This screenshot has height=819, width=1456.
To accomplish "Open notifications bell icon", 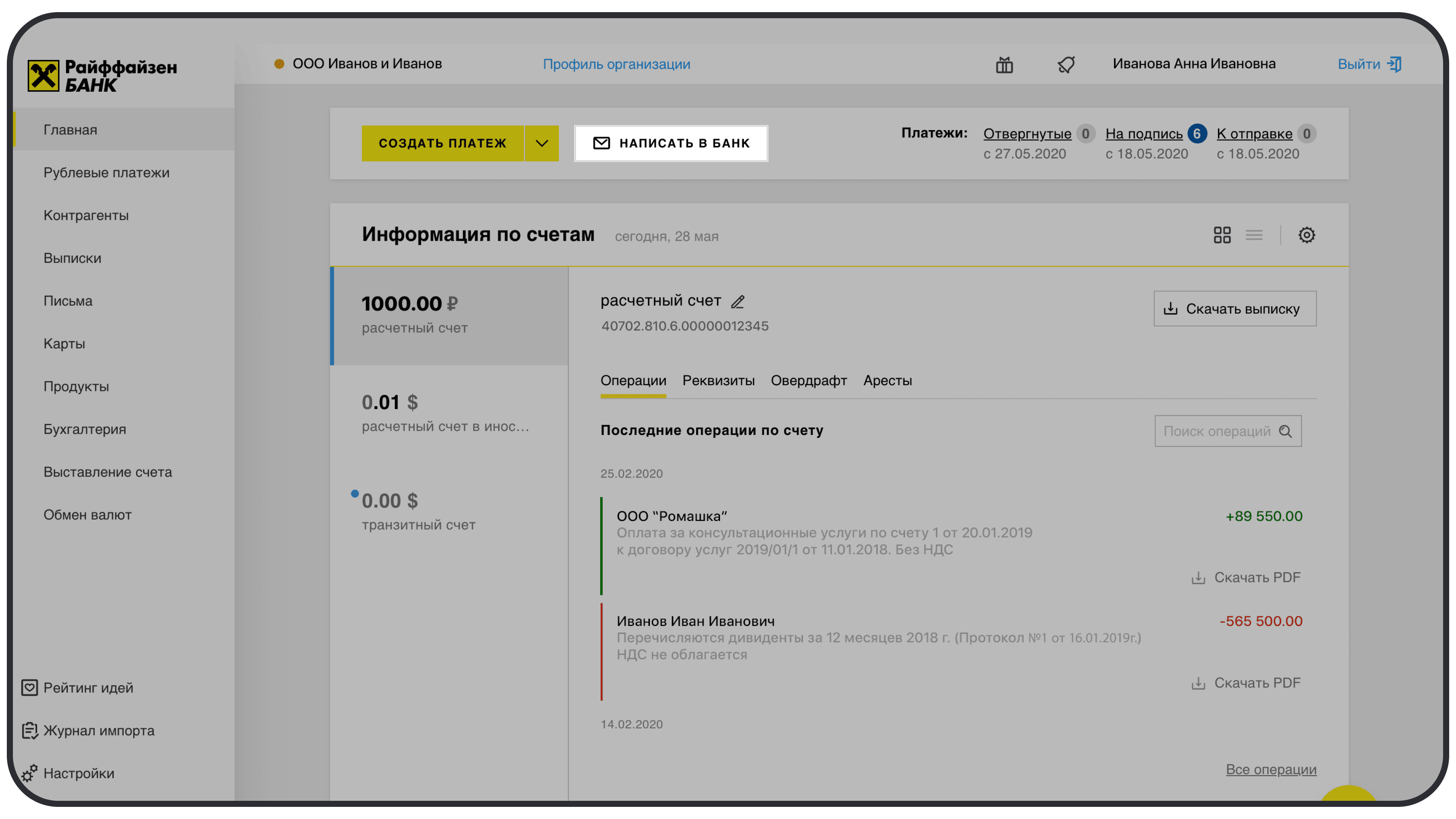I will point(1066,64).
